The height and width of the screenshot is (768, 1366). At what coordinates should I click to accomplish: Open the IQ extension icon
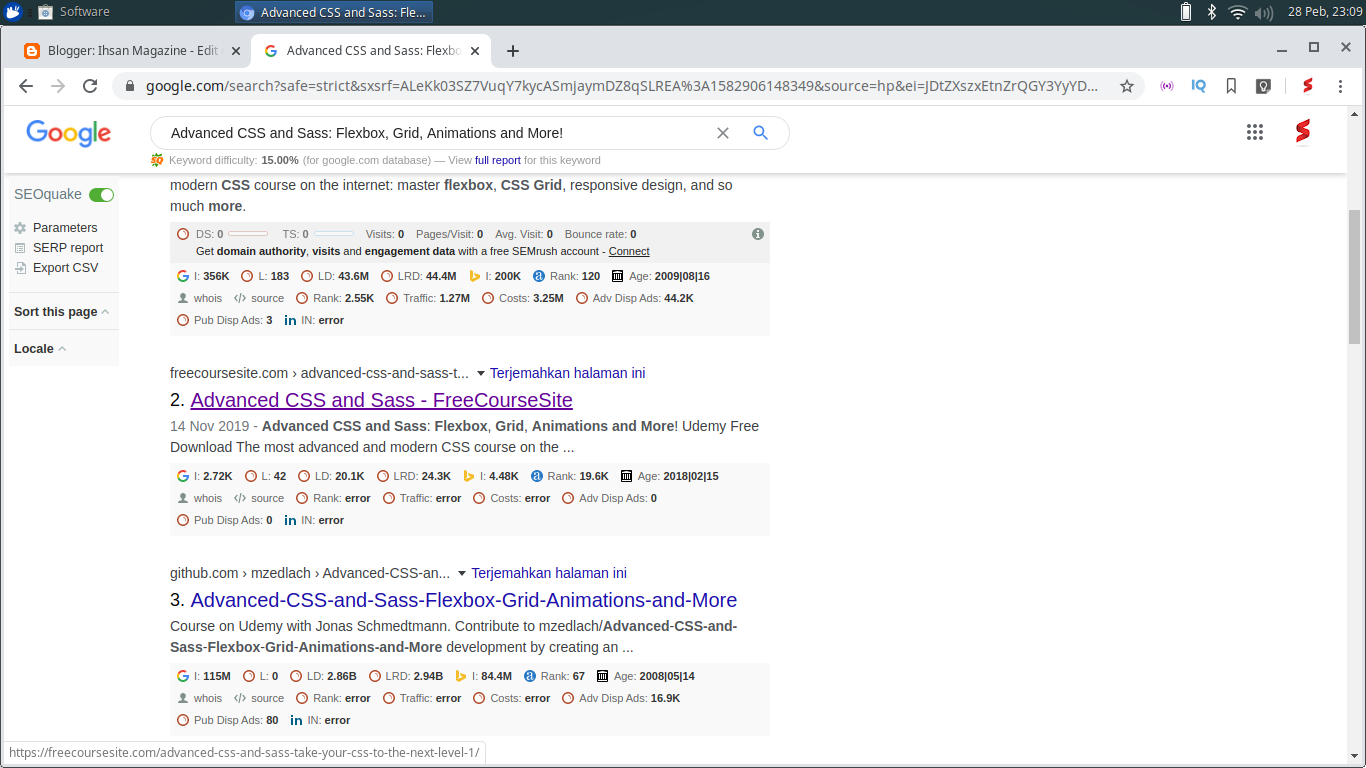[x=1199, y=86]
